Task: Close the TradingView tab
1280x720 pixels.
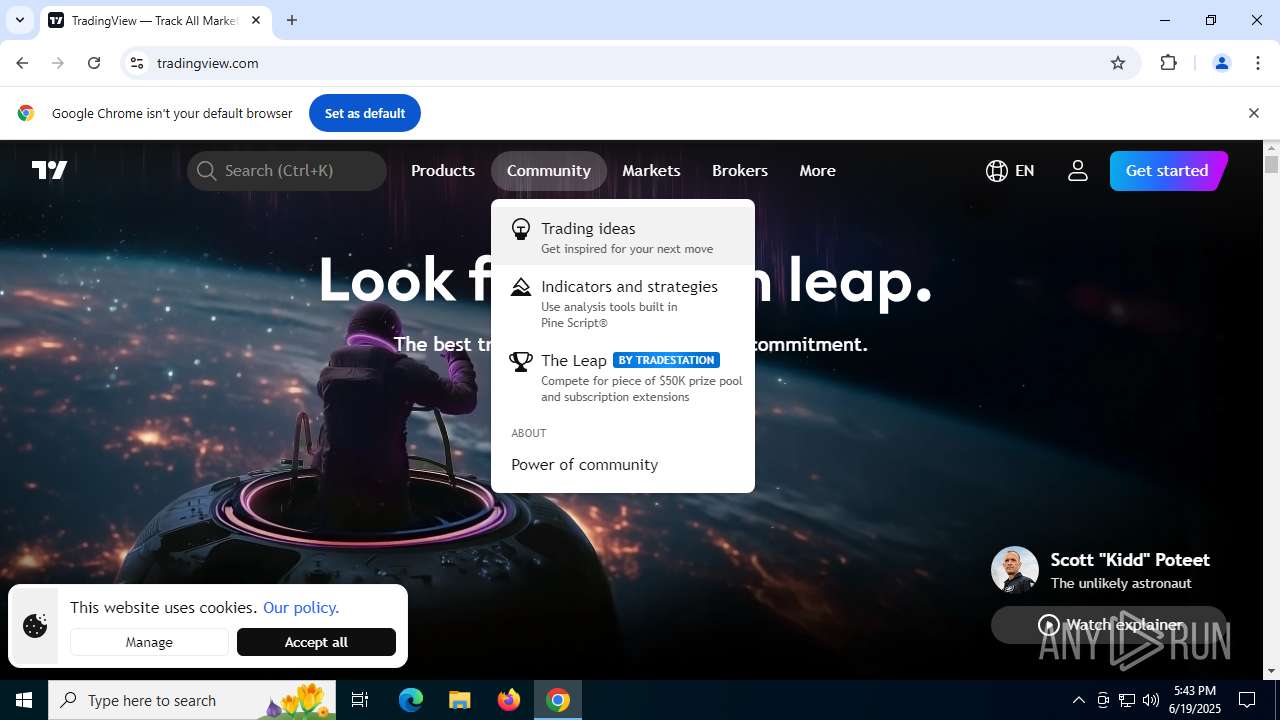Action: [256, 20]
